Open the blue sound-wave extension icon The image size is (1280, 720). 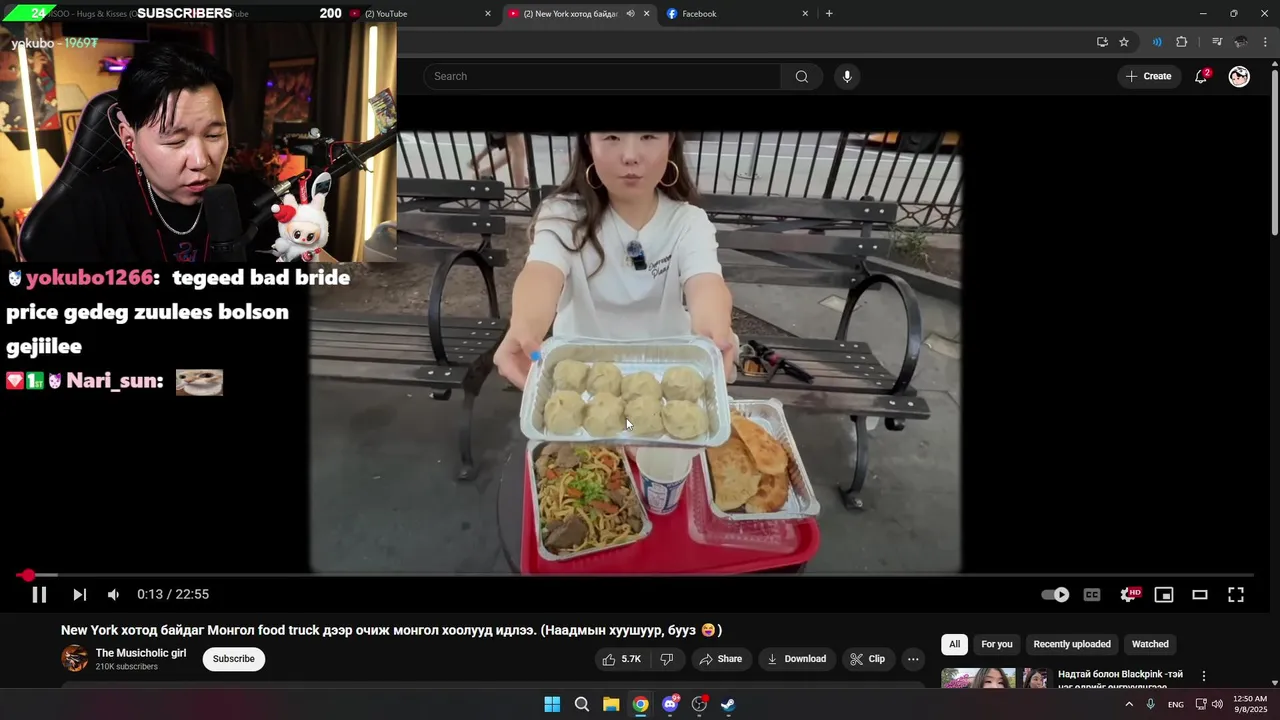pyautogui.click(x=1156, y=42)
